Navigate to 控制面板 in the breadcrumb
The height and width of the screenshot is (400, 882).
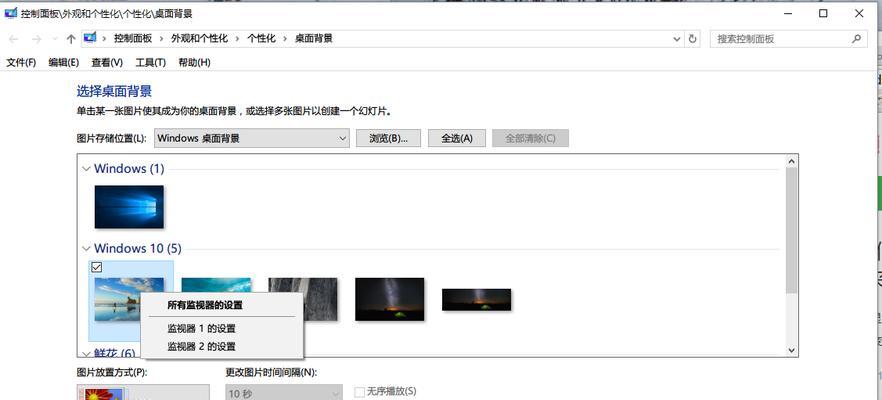[x=133, y=38]
